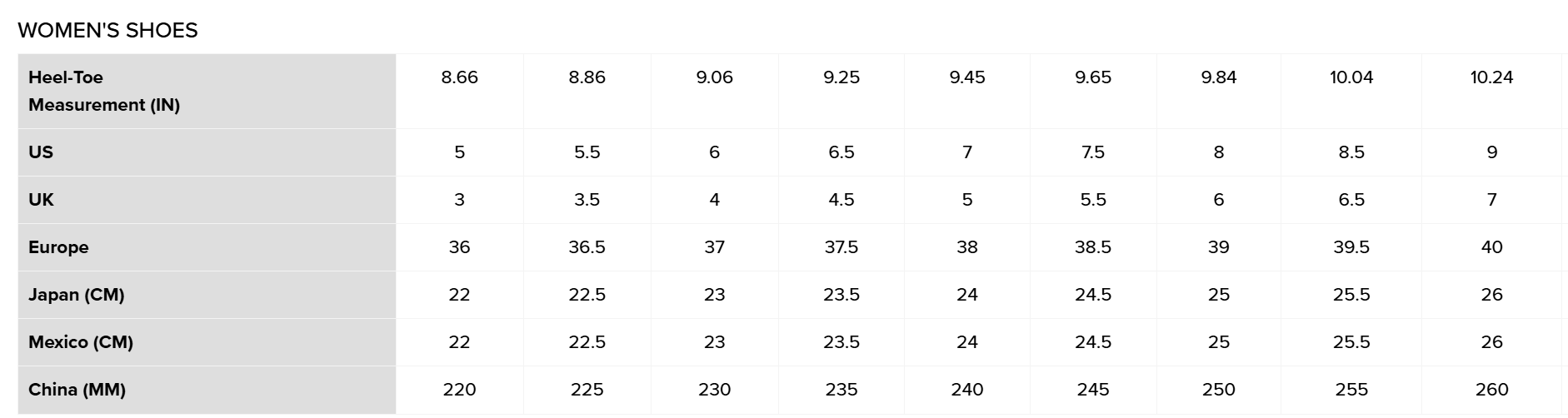Click the 10.24 heel-toe measurement cell
Viewport: 1568px width, 418px height.
click(1491, 92)
